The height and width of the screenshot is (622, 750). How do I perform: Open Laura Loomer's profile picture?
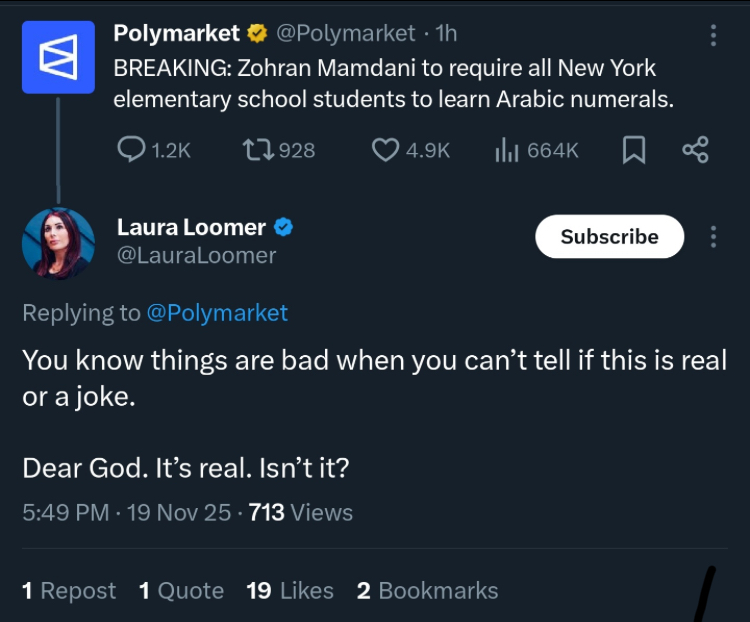pyautogui.click(x=58, y=243)
